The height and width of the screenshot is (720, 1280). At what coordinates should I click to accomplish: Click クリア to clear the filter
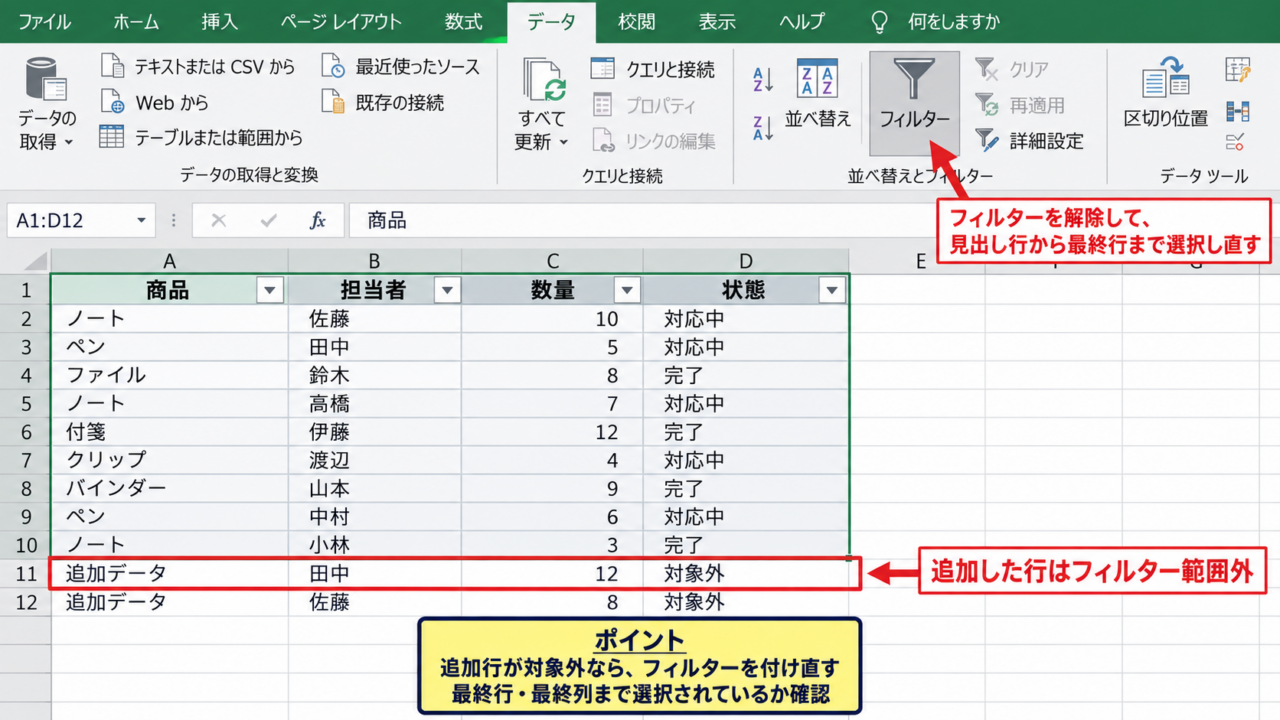point(1012,69)
